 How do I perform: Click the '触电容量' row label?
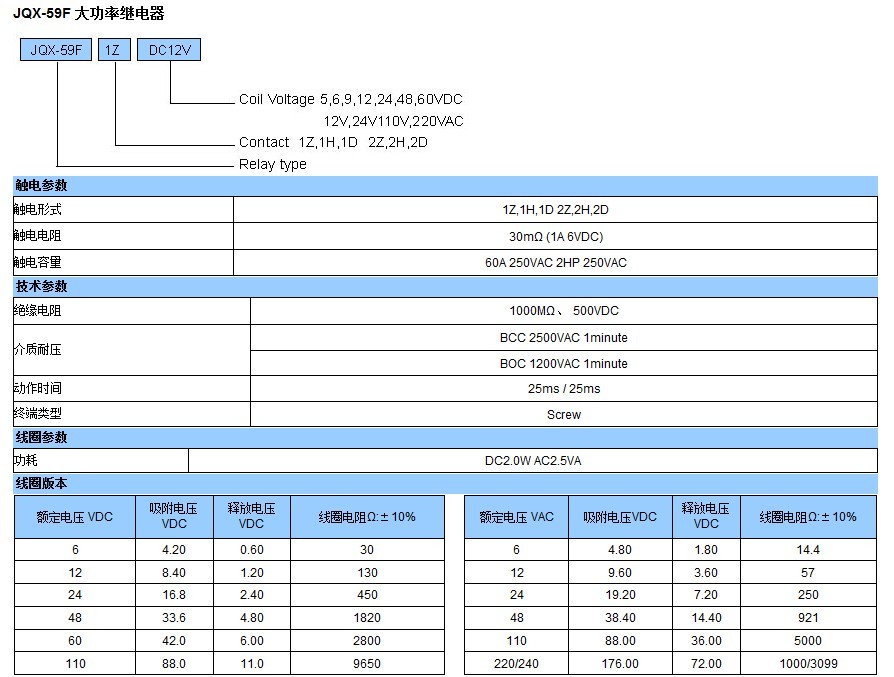click(x=123, y=262)
